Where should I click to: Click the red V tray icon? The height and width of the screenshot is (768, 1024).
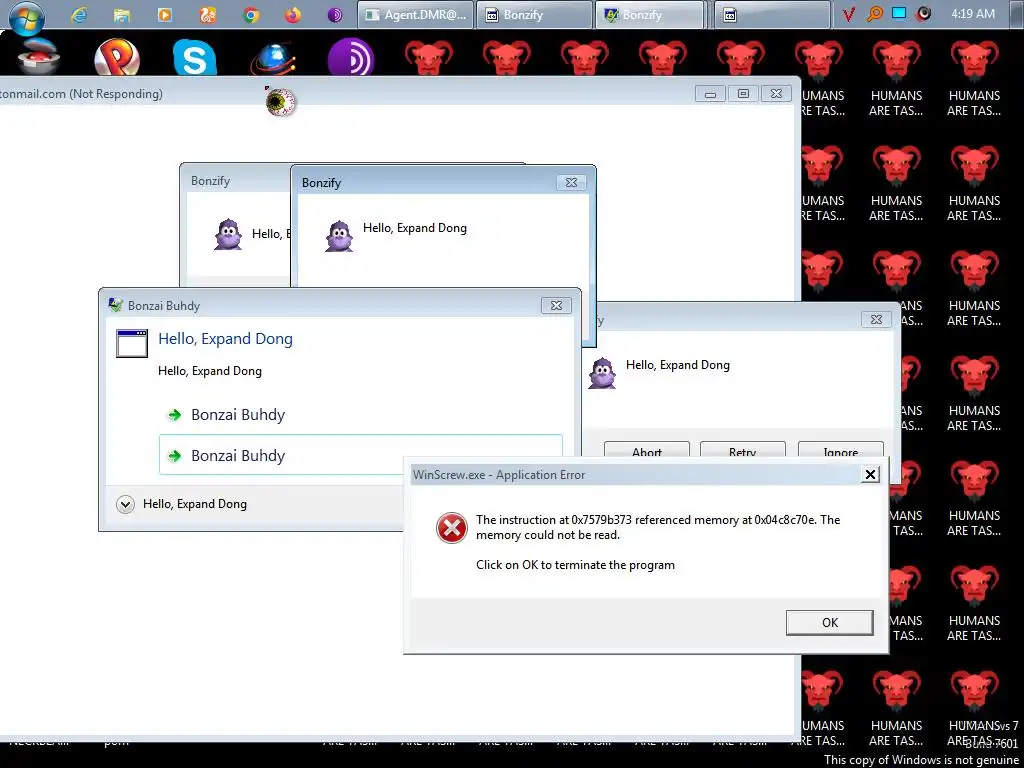848,14
